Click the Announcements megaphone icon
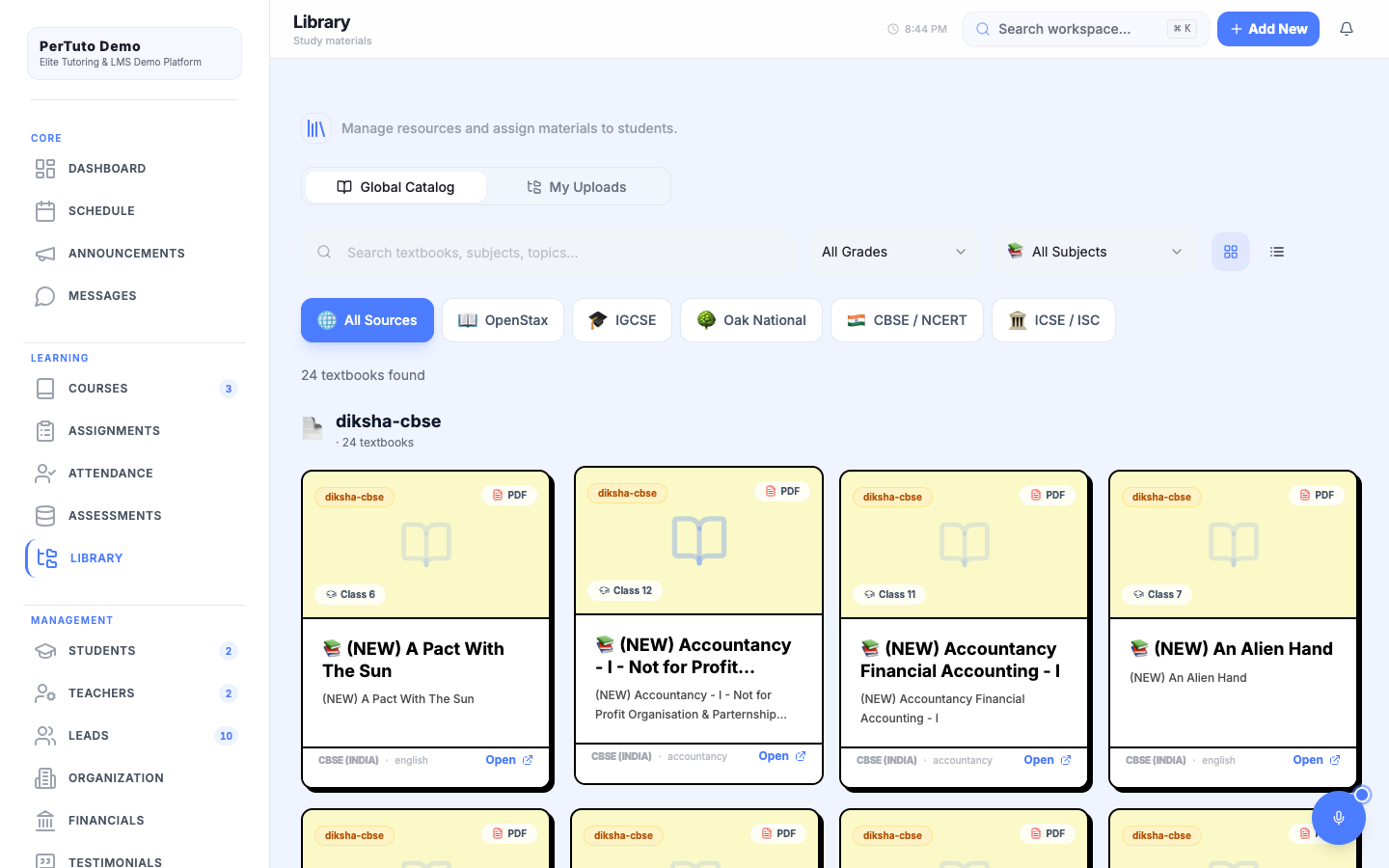The height and width of the screenshot is (868, 1389). click(45, 254)
